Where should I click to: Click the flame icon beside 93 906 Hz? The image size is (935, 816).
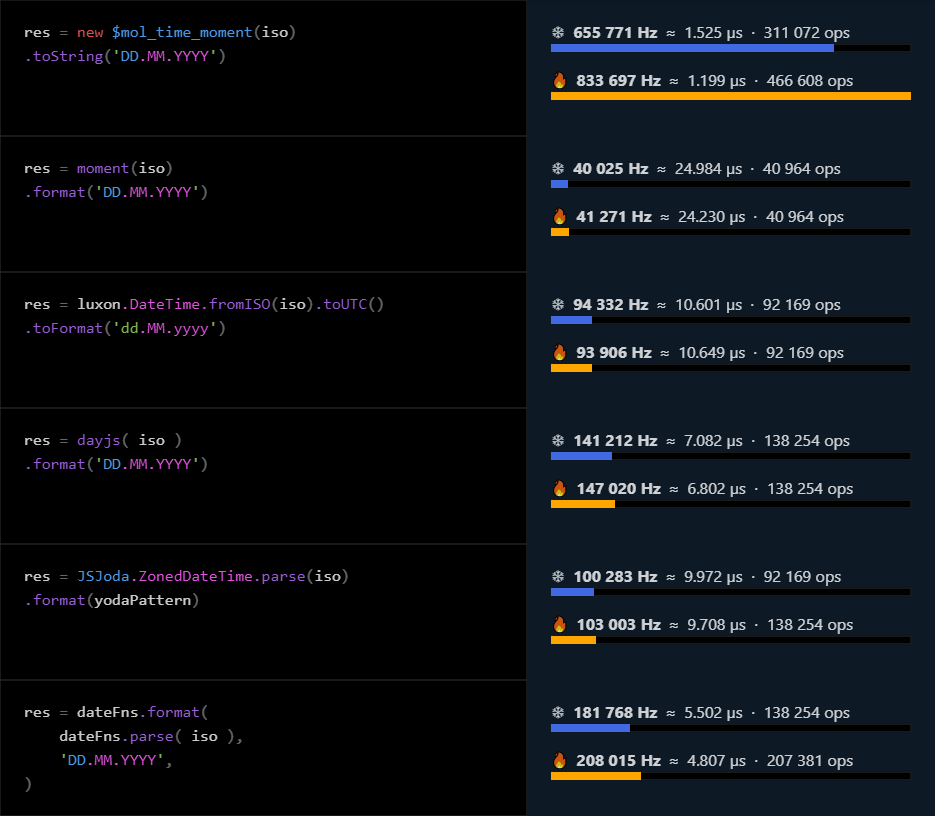tap(559, 353)
